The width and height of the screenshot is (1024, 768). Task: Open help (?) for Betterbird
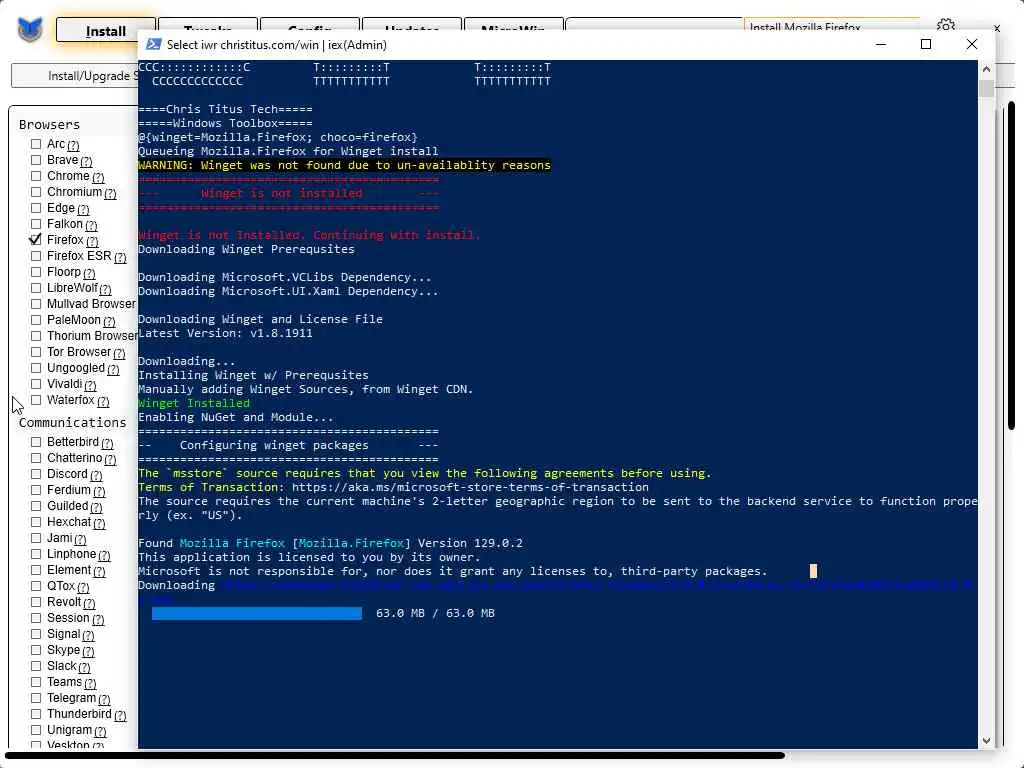(x=107, y=443)
